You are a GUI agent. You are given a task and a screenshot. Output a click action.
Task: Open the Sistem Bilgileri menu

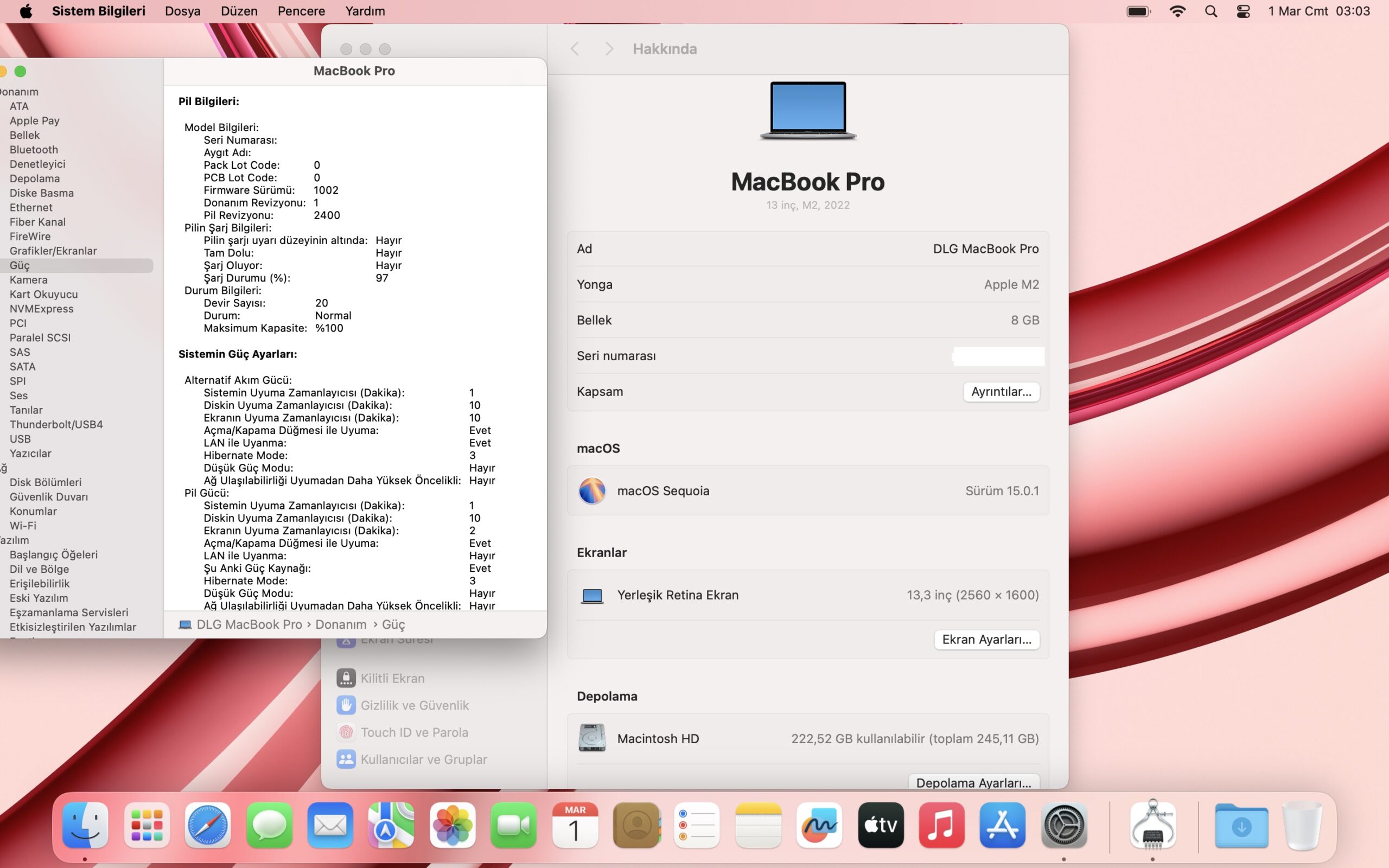(99, 11)
